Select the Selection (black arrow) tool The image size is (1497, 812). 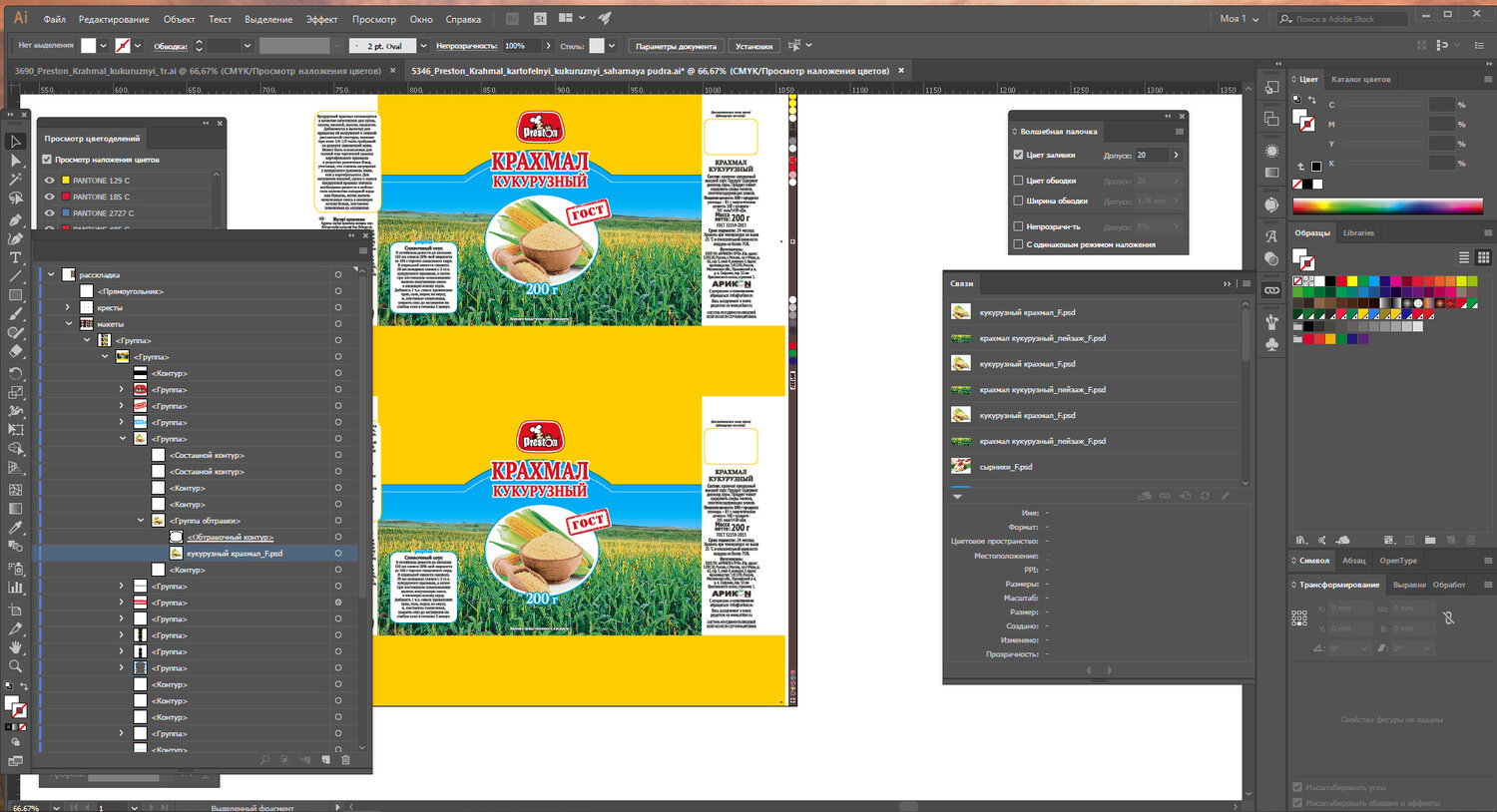(x=15, y=142)
